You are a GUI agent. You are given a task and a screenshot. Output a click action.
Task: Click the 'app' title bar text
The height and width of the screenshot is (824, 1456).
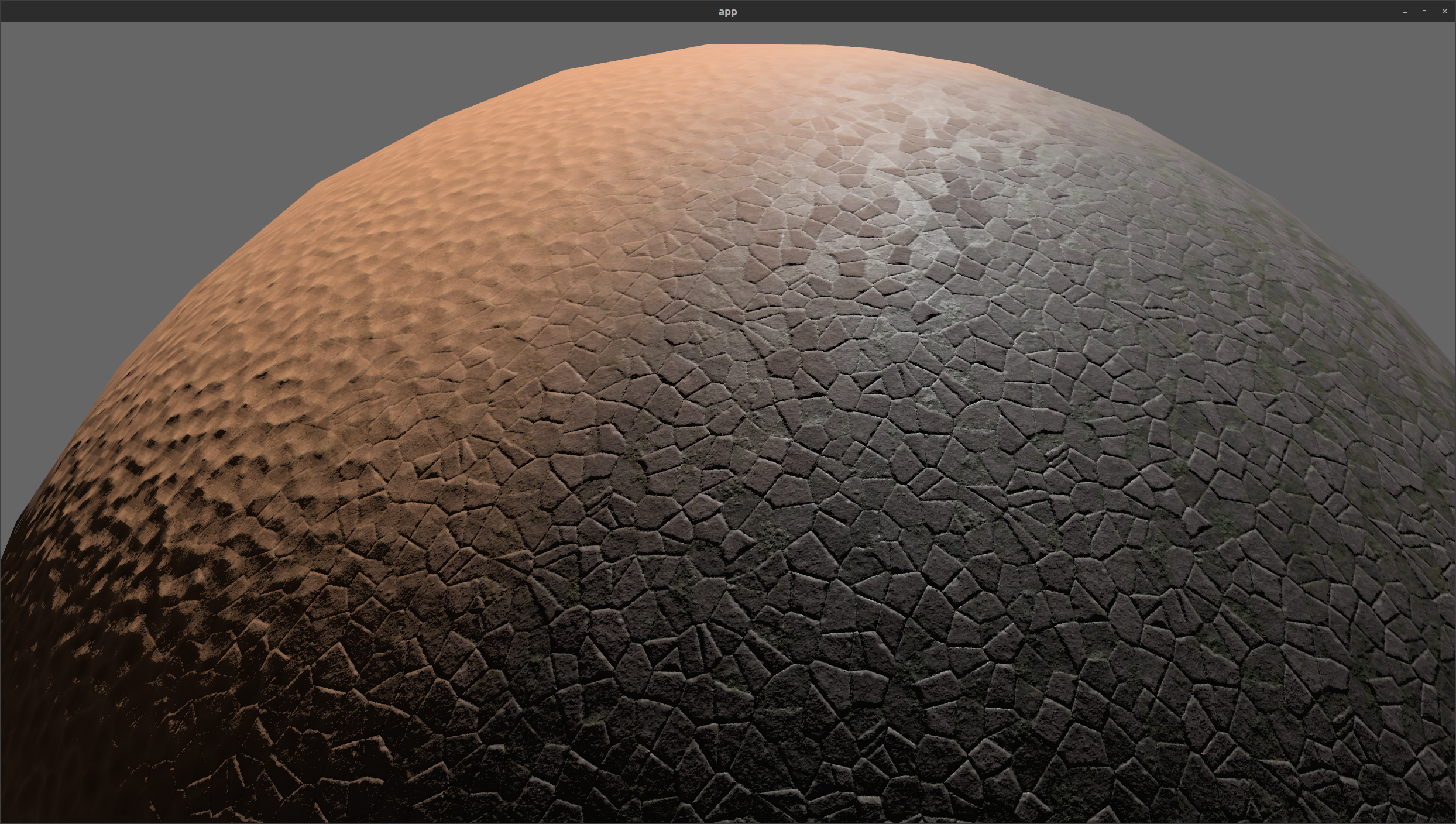[727, 12]
